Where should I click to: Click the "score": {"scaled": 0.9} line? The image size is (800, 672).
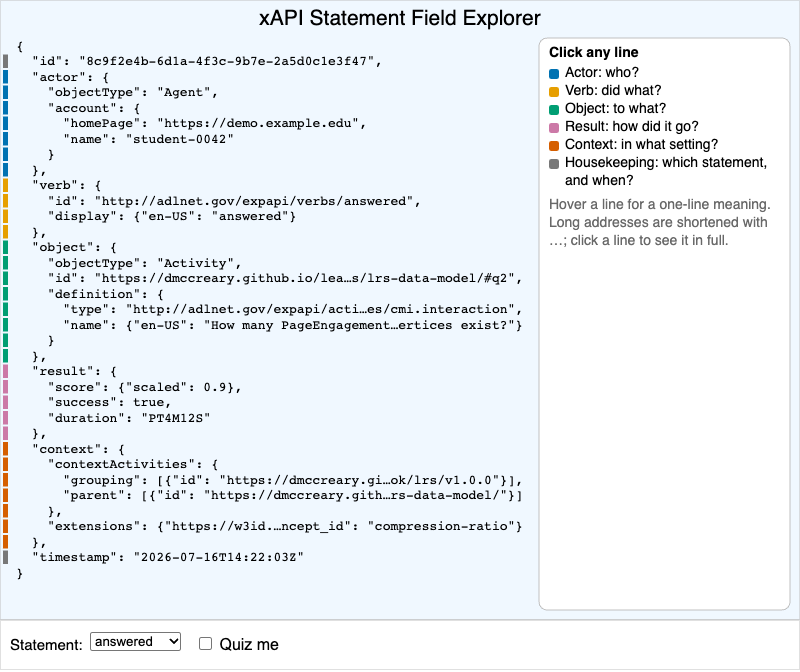point(144,387)
